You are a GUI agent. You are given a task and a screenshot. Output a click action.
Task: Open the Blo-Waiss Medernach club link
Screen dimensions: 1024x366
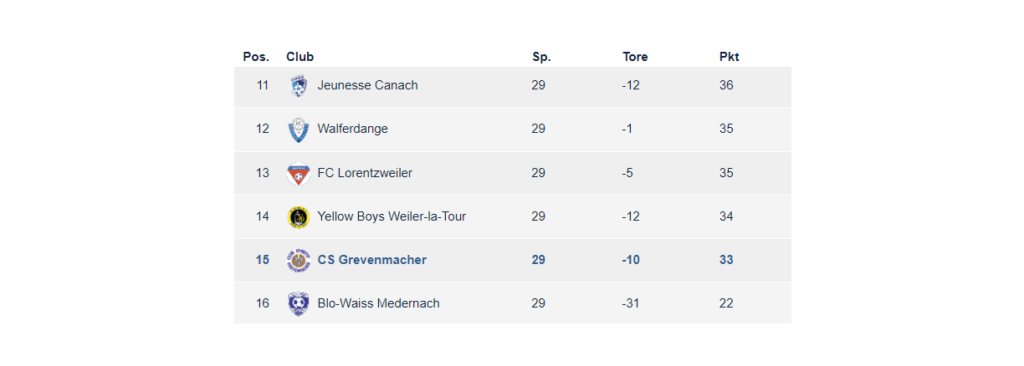tap(379, 303)
